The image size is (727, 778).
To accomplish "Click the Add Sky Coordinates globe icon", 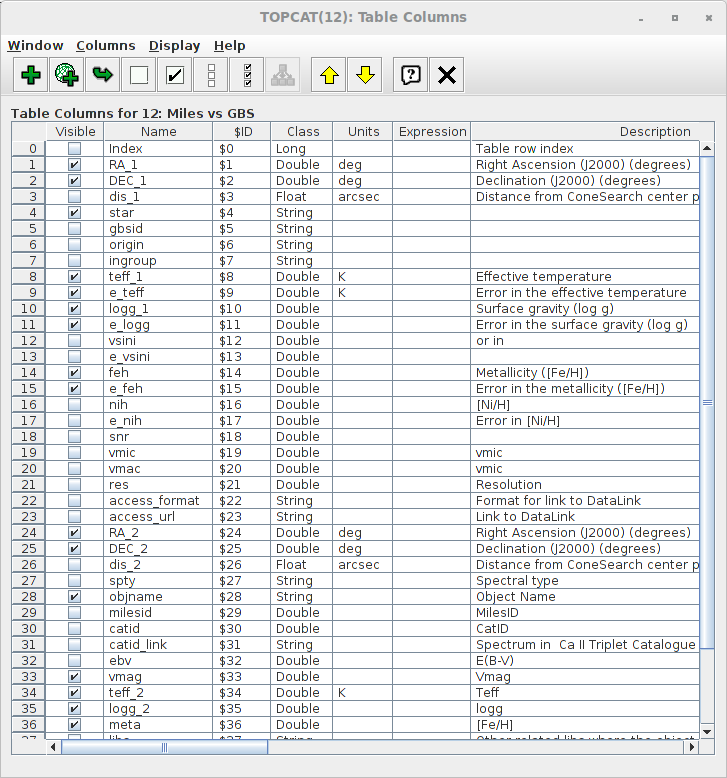I will (66, 75).
